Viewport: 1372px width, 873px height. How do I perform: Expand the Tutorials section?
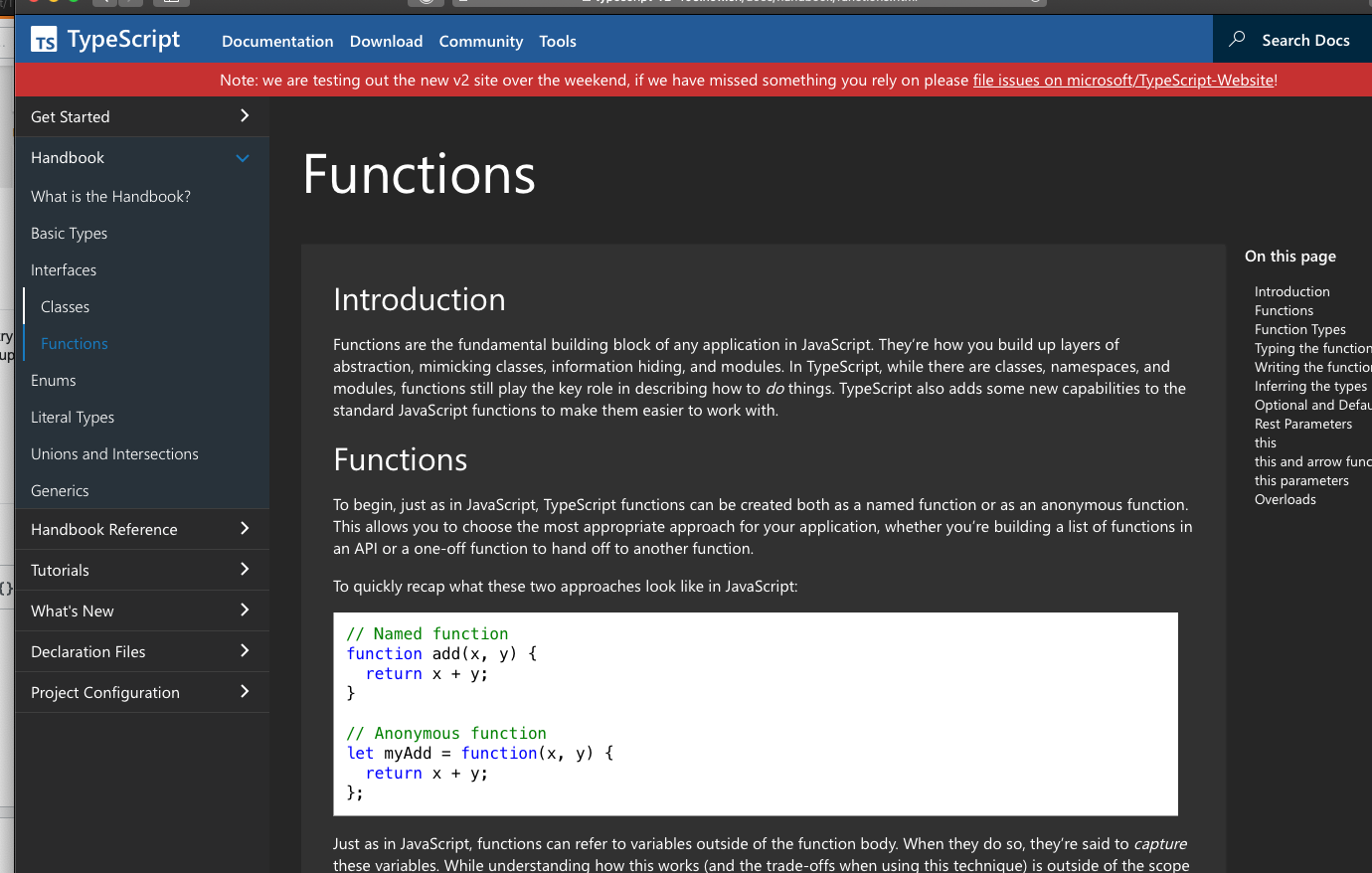pyautogui.click(x=243, y=570)
